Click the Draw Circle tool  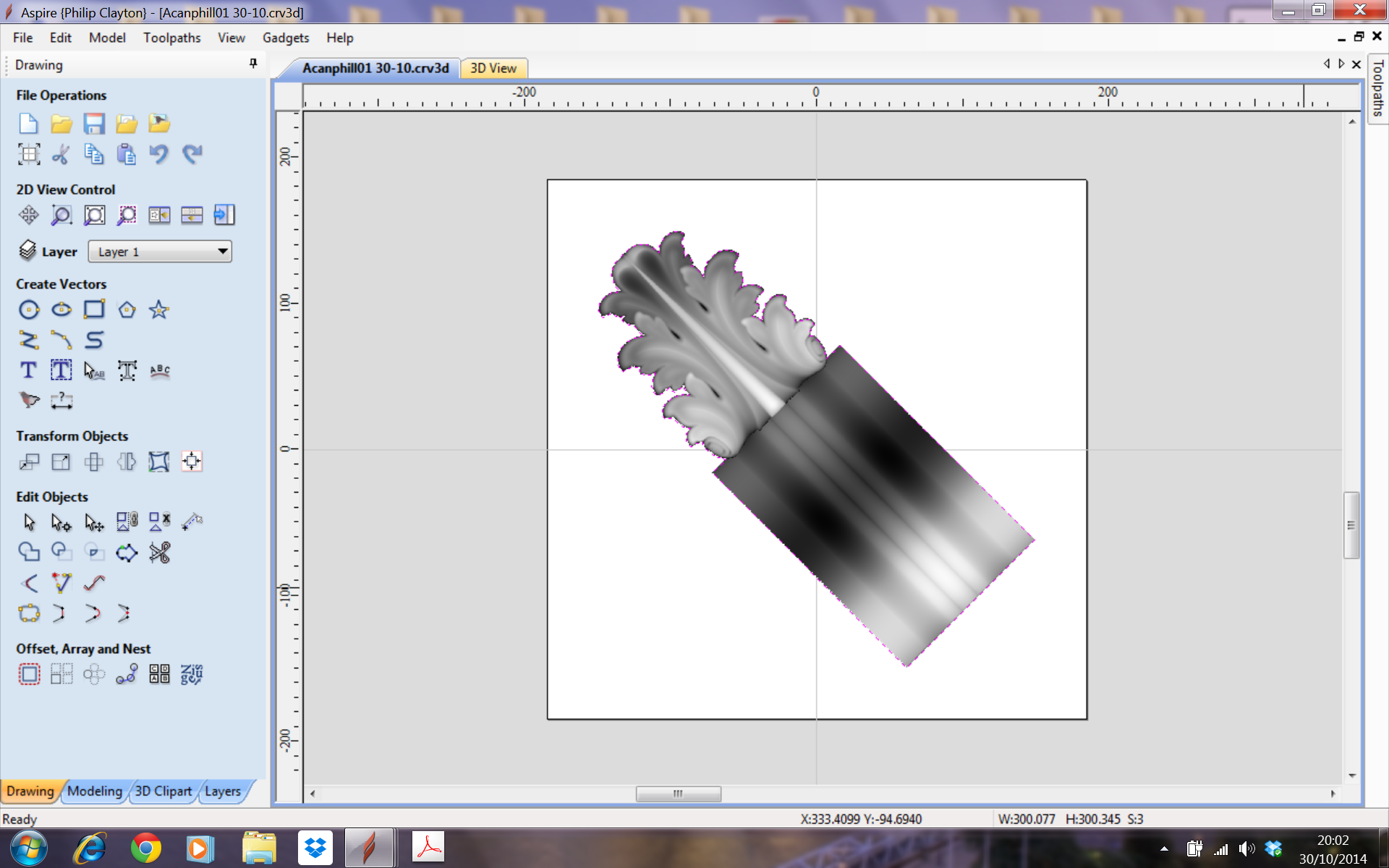(28, 310)
